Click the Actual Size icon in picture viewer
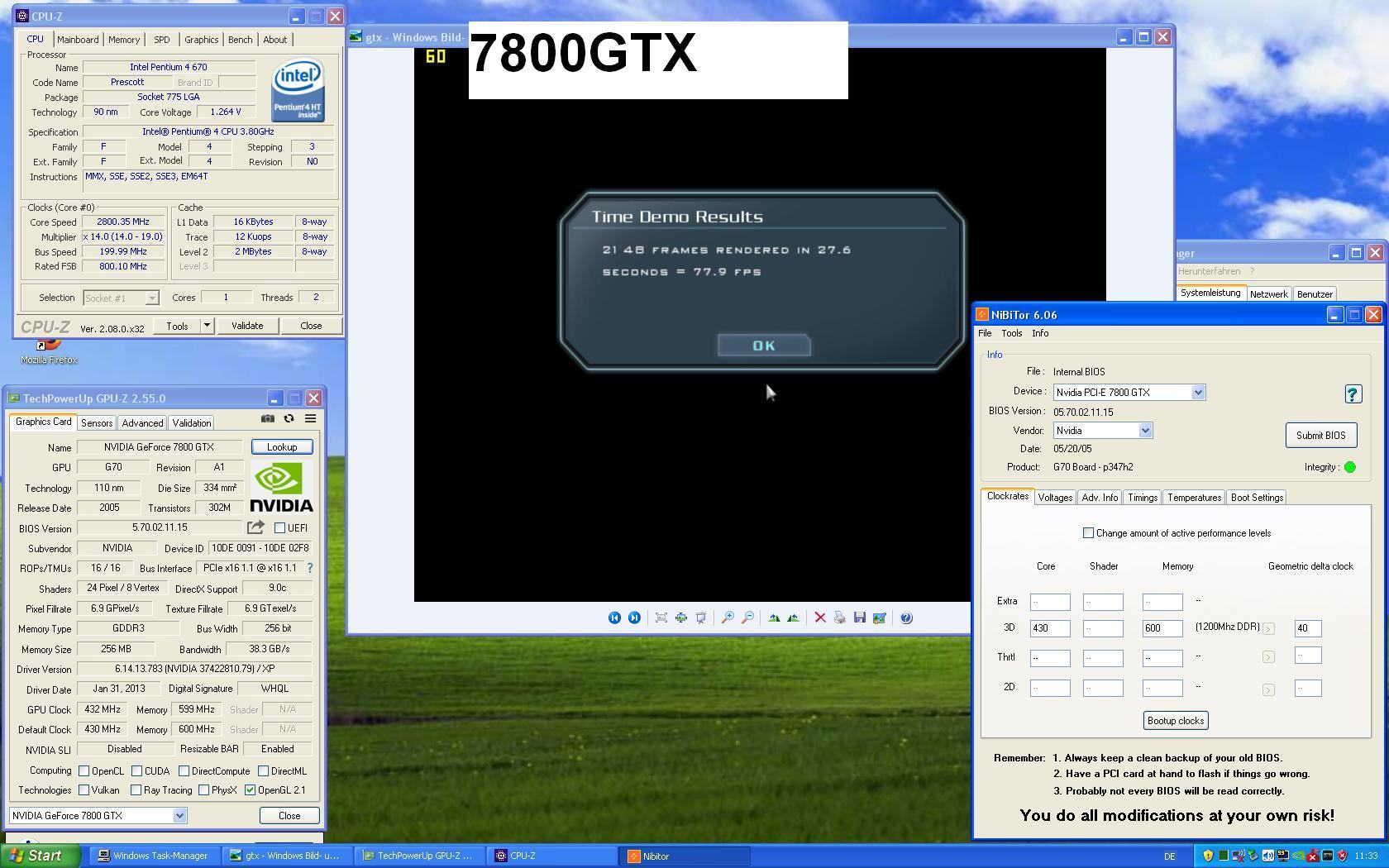1389x868 pixels. point(680,618)
